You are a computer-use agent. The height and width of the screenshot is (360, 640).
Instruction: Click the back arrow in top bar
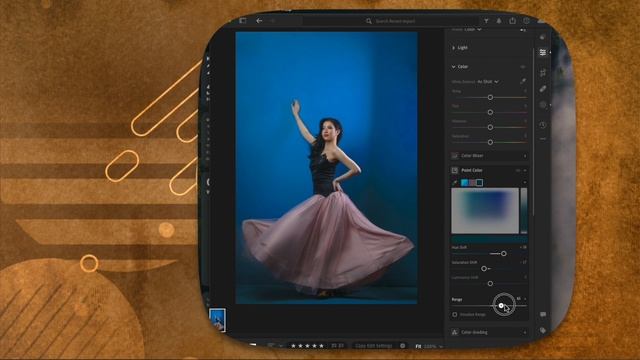pyautogui.click(x=259, y=20)
